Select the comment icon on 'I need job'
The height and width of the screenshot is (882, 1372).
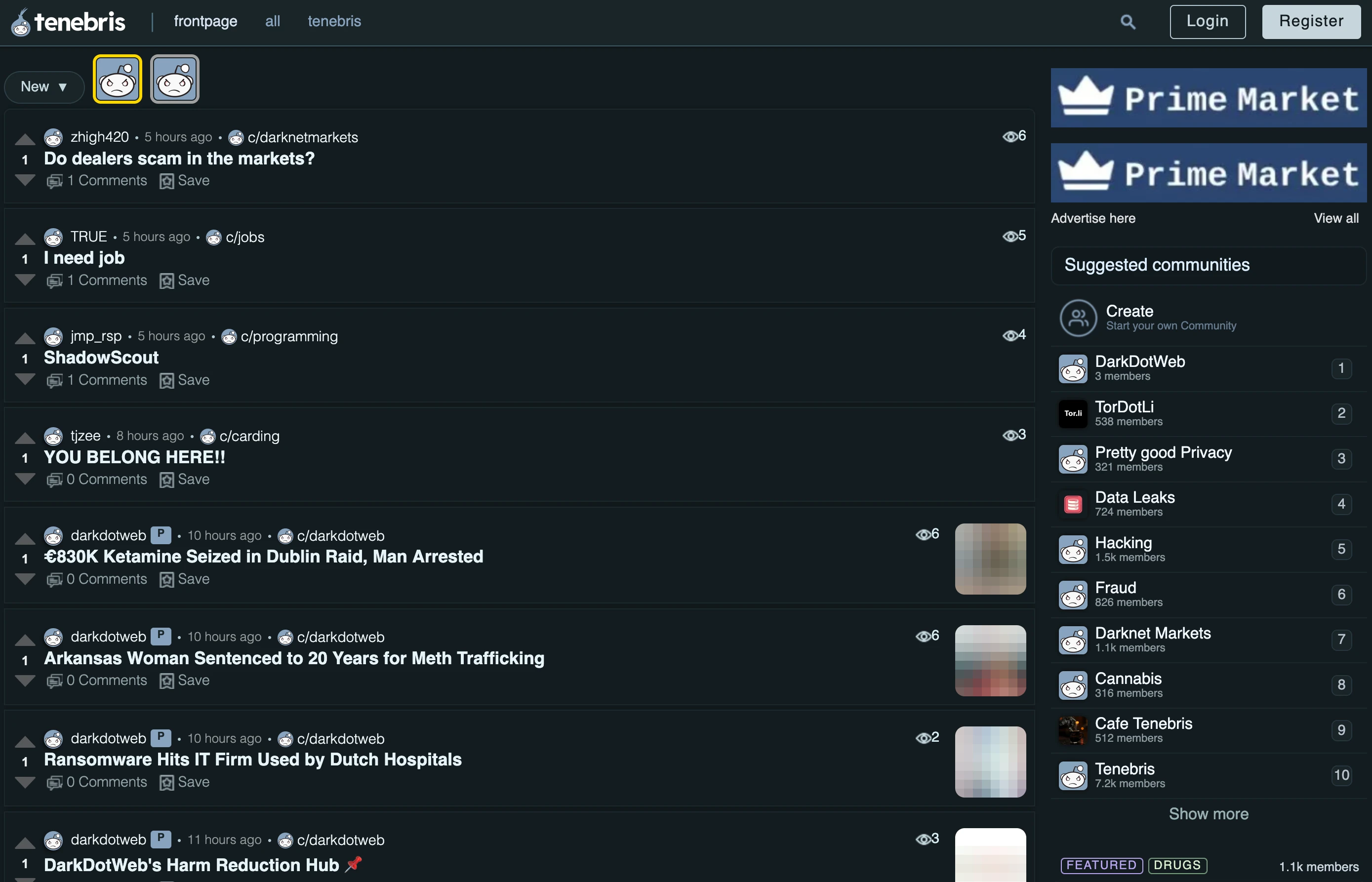pos(54,280)
